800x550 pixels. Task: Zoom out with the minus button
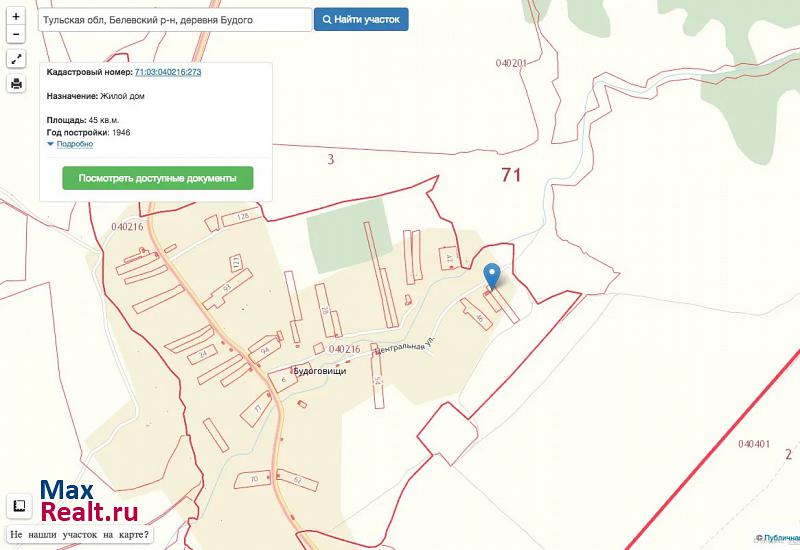[16, 34]
